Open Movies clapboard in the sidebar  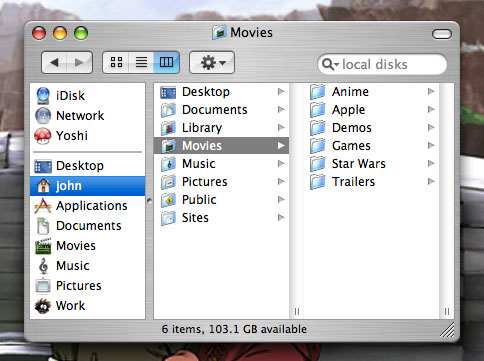[87, 246]
